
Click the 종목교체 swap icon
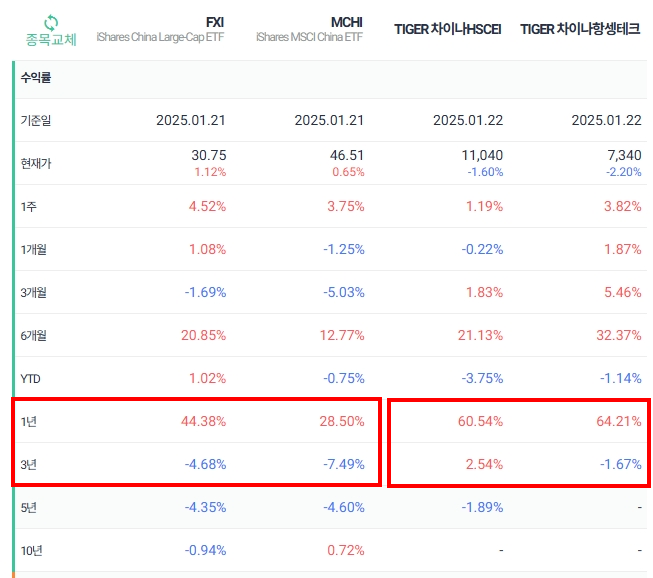pos(51,22)
